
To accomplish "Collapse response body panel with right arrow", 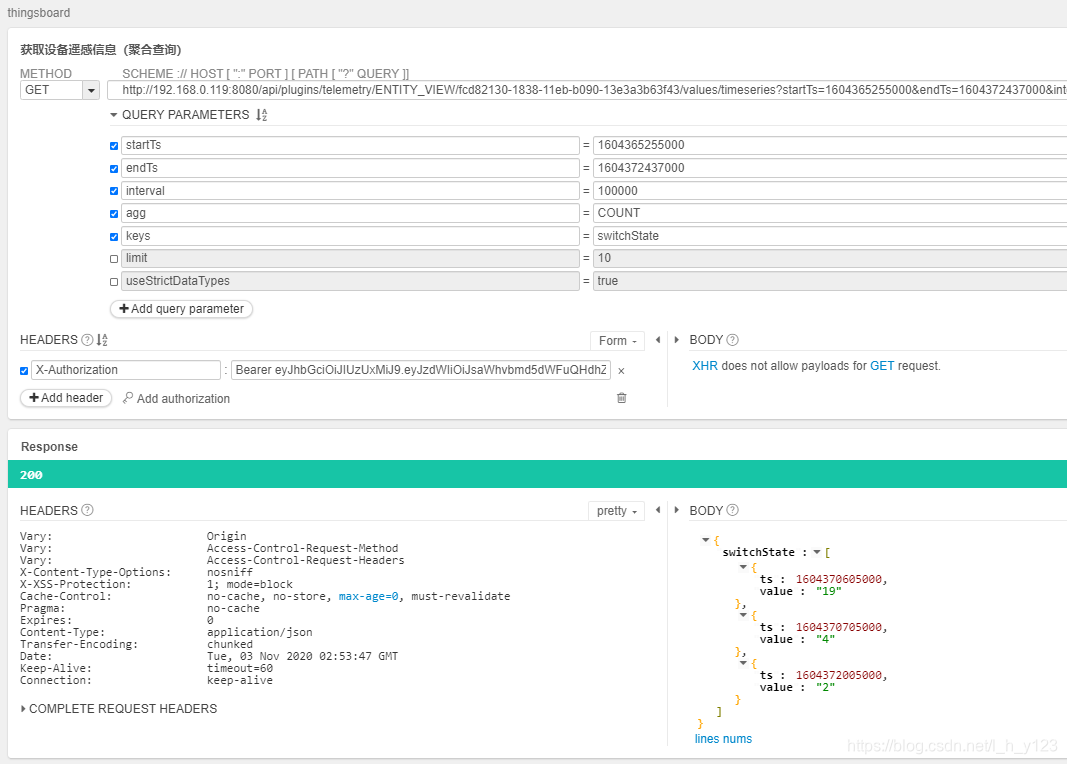I will [x=676, y=510].
